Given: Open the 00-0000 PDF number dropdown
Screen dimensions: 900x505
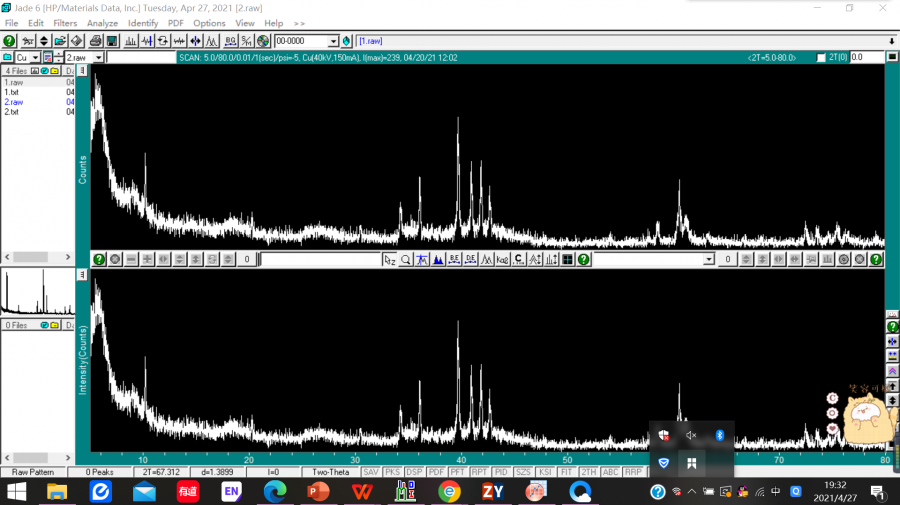Looking at the screenshot, I should pos(334,41).
